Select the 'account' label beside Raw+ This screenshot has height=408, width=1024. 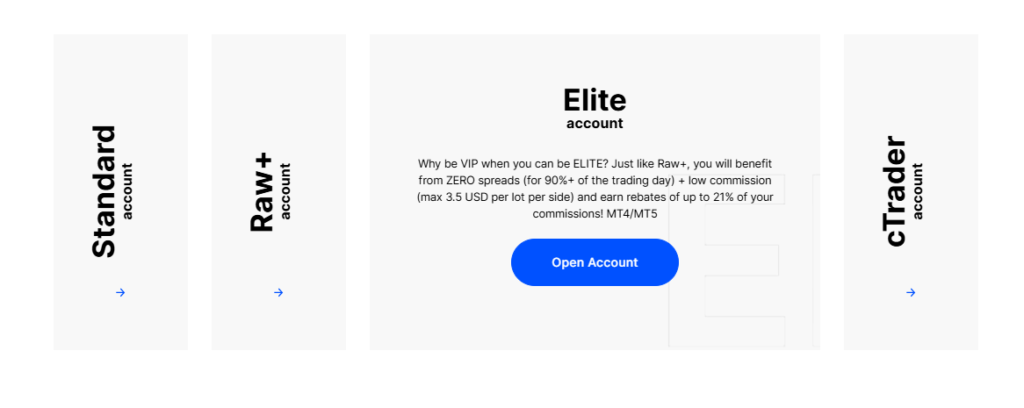285,191
